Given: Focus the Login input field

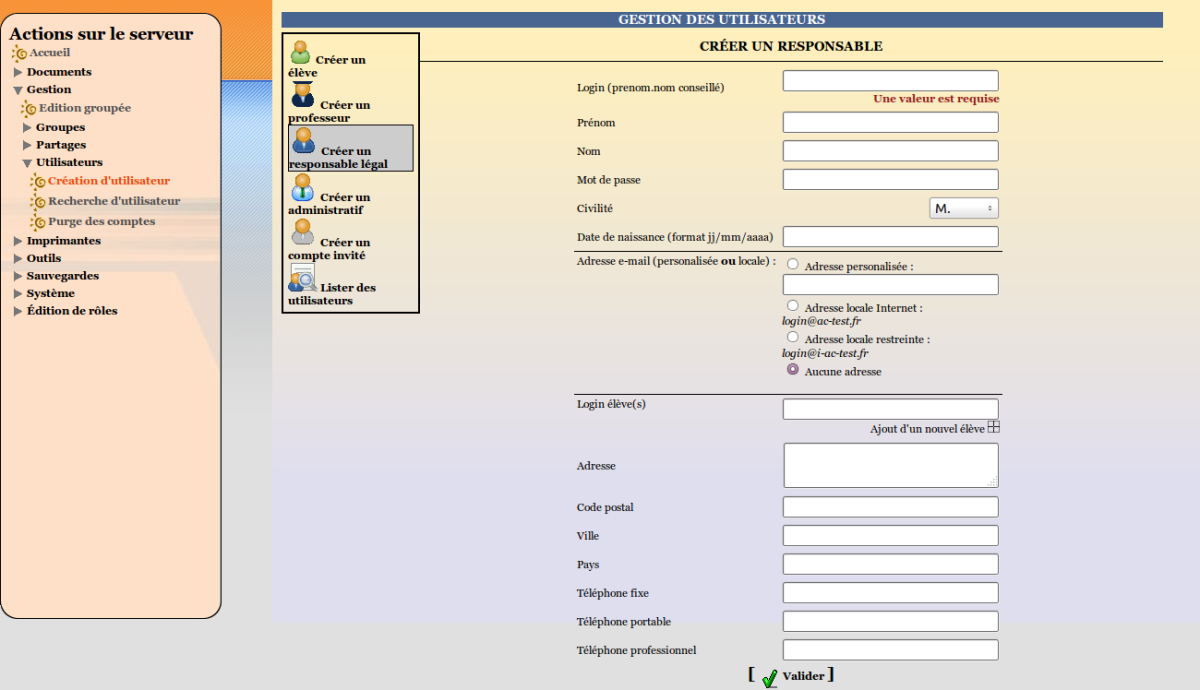Looking at the screenshot, I should coord(891,81).
